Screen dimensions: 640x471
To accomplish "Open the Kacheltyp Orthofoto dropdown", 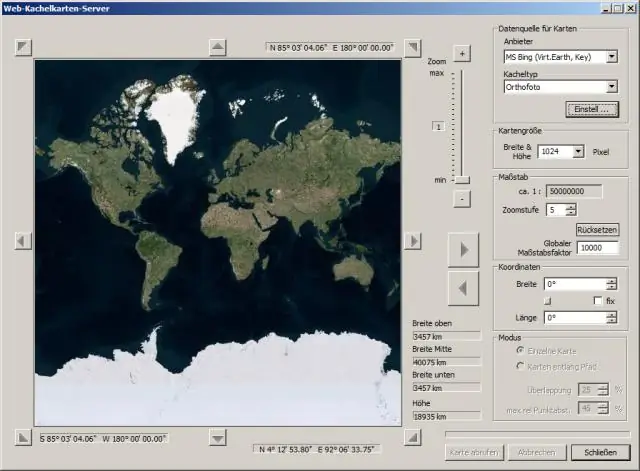I will [612, 87].
